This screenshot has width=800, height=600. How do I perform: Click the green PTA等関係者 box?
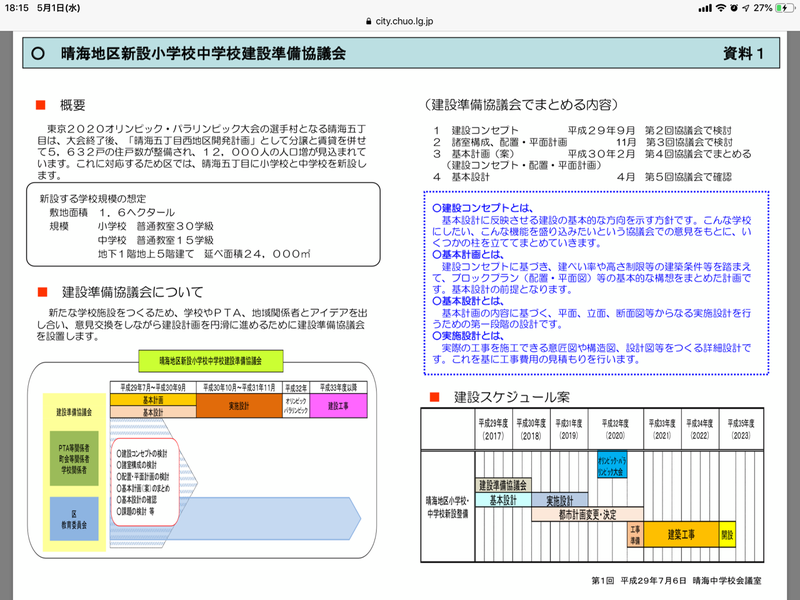coord(74,459)
